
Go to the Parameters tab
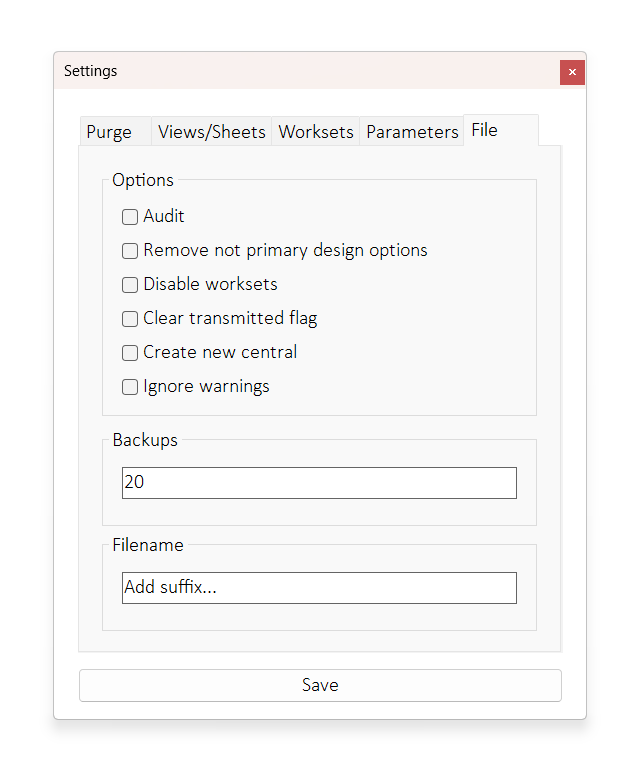click(412, 132)
